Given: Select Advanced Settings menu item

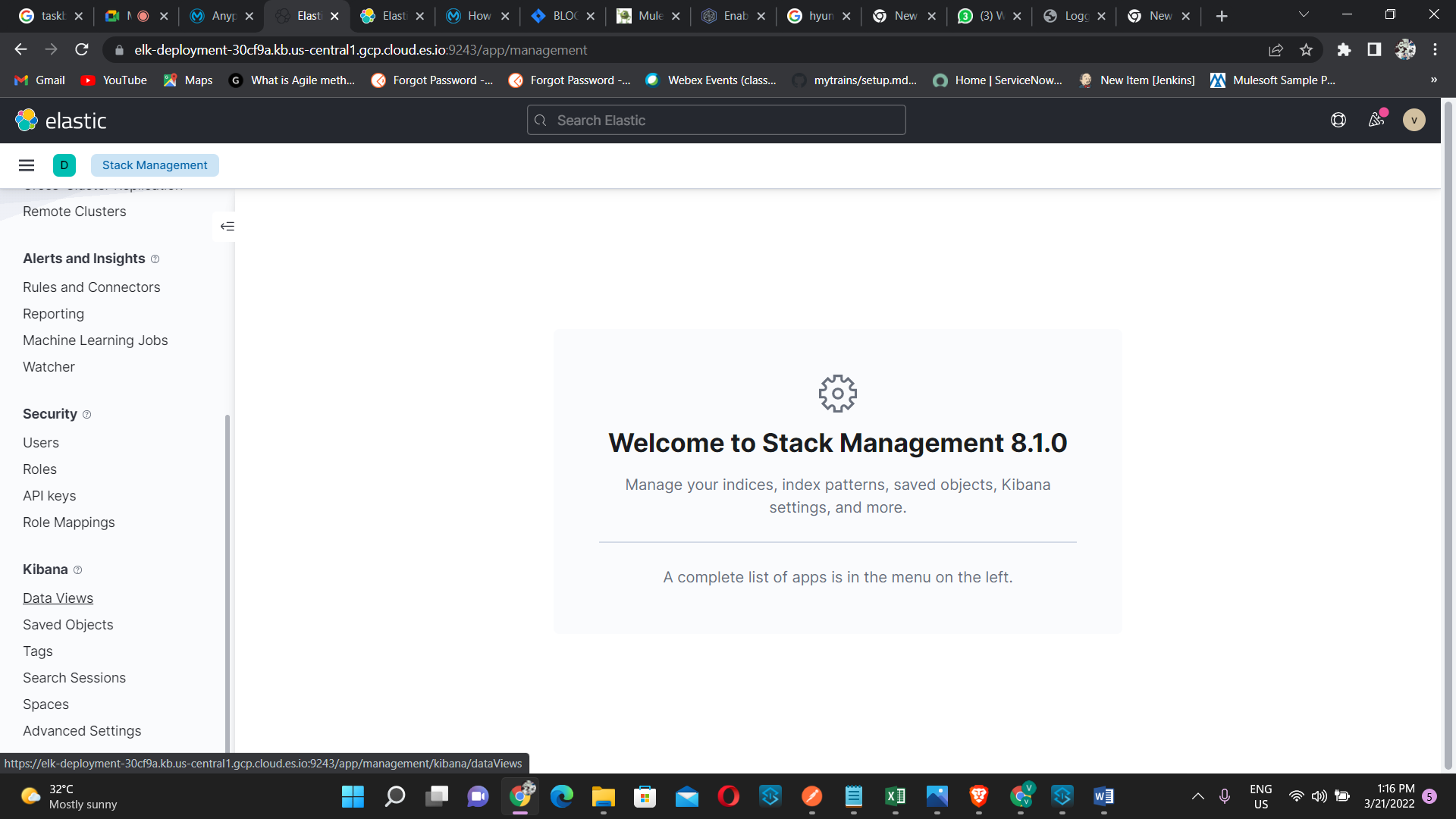Looking at the screenshot, I should pos(81,730).
